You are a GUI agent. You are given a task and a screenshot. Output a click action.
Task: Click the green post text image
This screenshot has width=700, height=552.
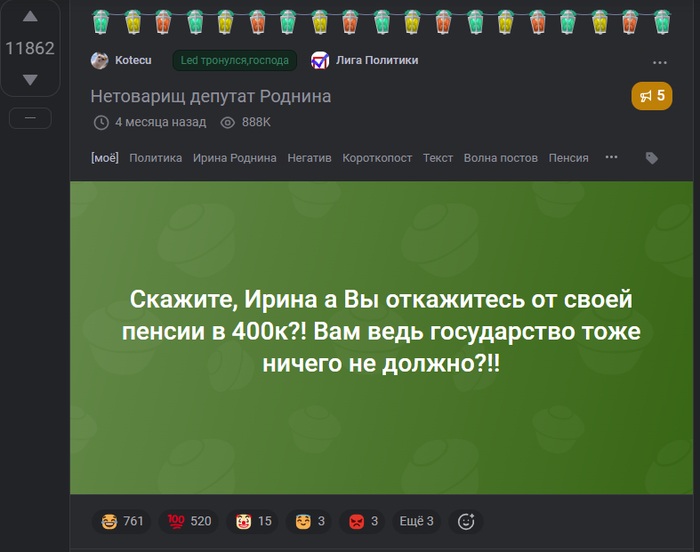coord(381,338)
